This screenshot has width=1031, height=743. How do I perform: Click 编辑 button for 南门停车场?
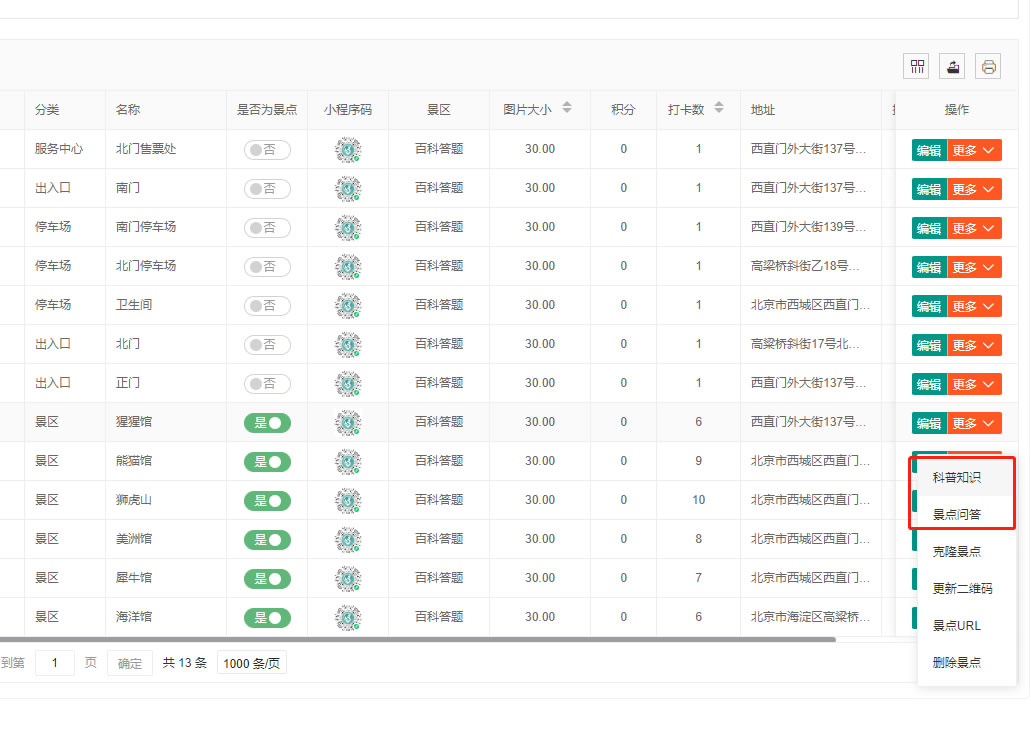[929, 228]
